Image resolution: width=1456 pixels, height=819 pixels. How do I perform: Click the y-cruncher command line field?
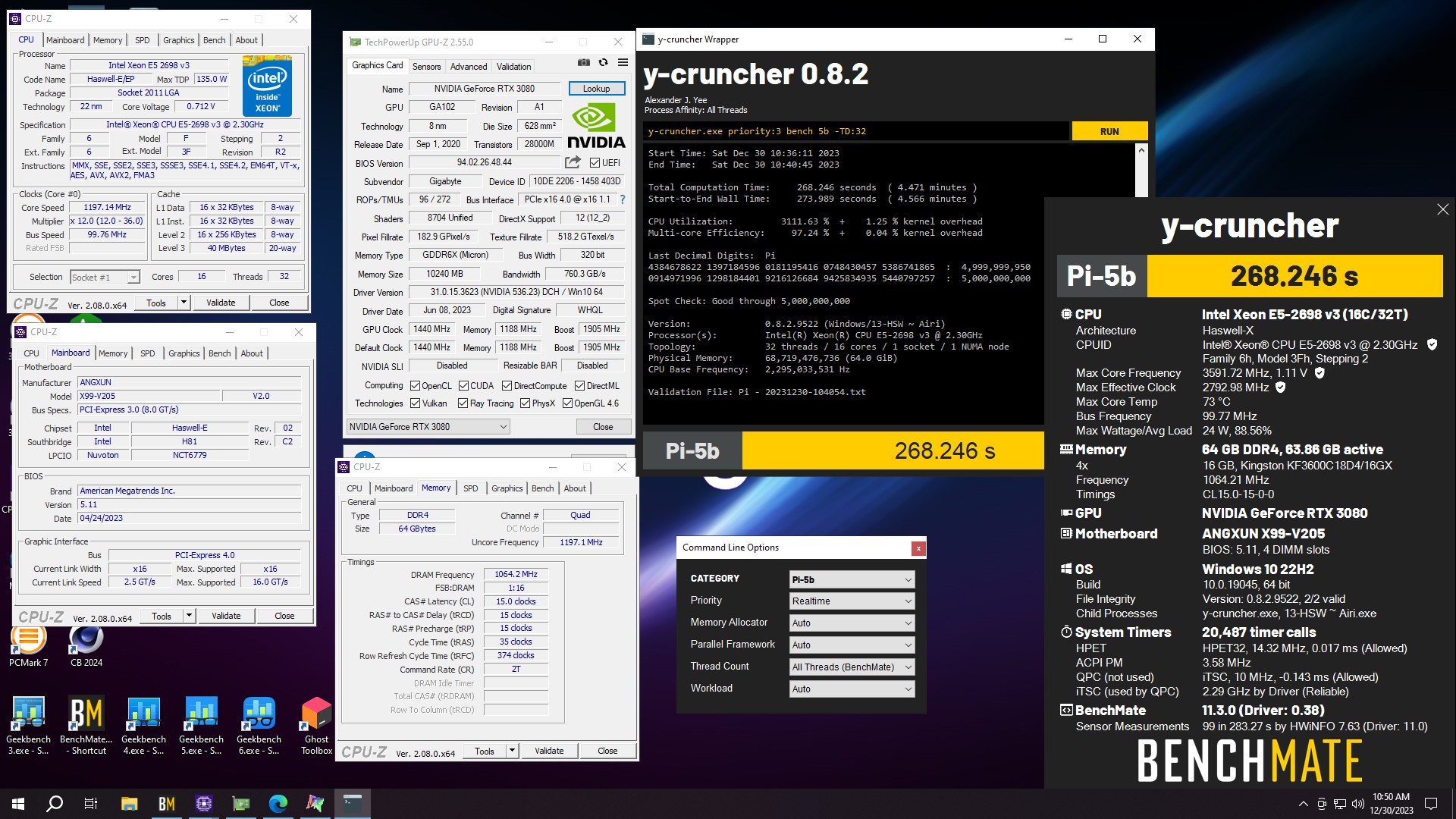(x=856, y=131)
